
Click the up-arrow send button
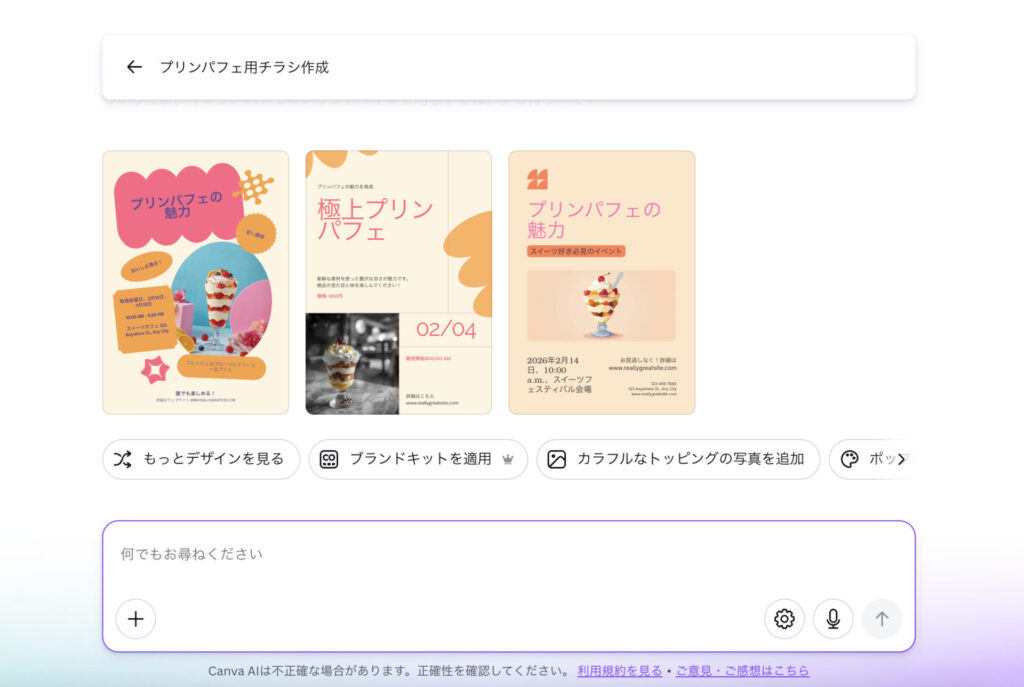881,619
